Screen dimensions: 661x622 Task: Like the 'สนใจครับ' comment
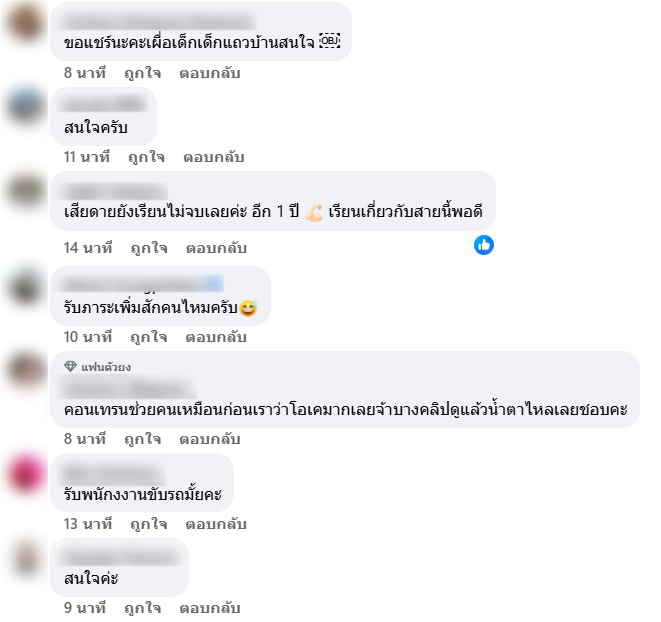(146, 157)
